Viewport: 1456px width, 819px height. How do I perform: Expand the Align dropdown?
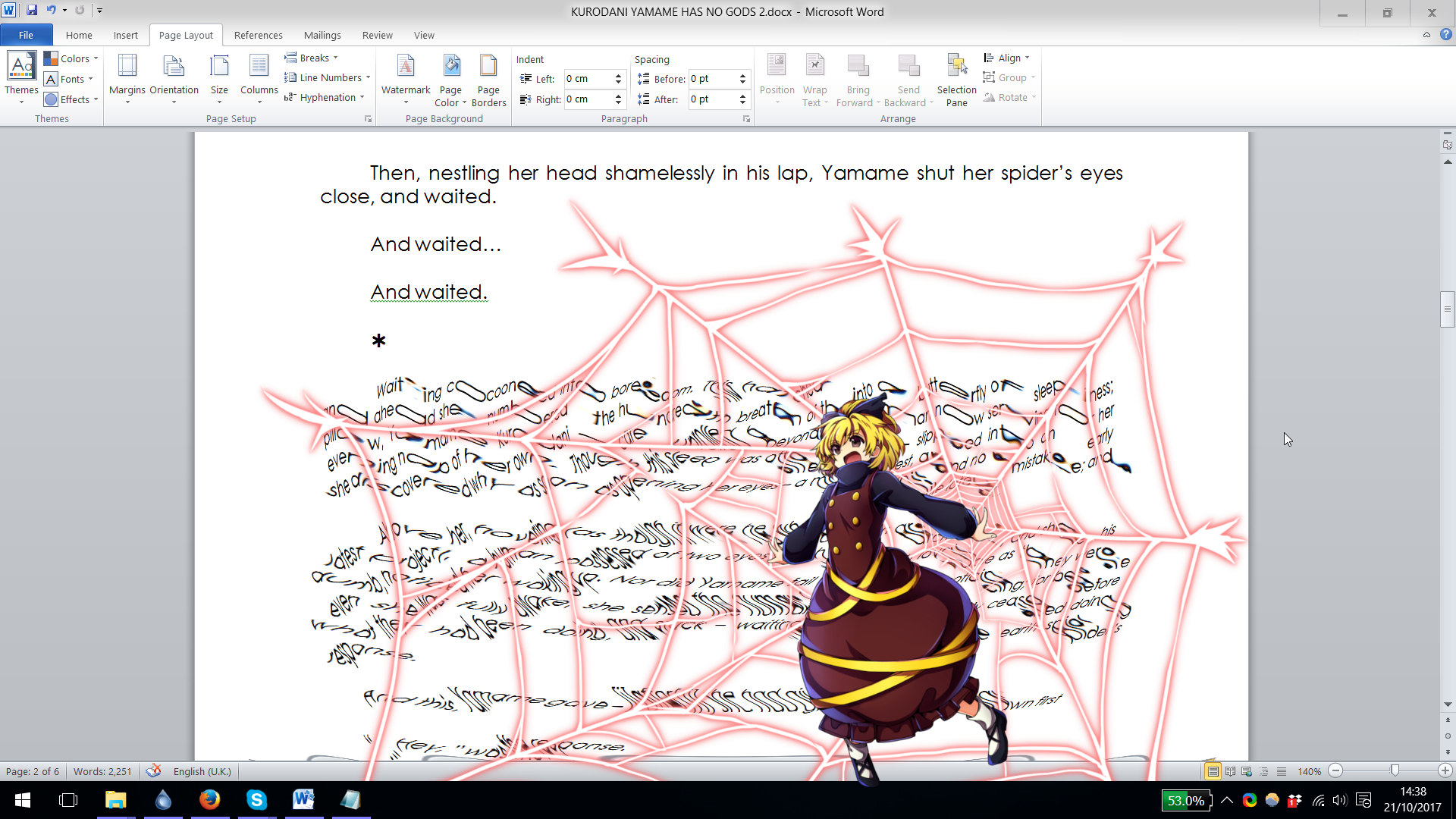tap(1006, 58)
